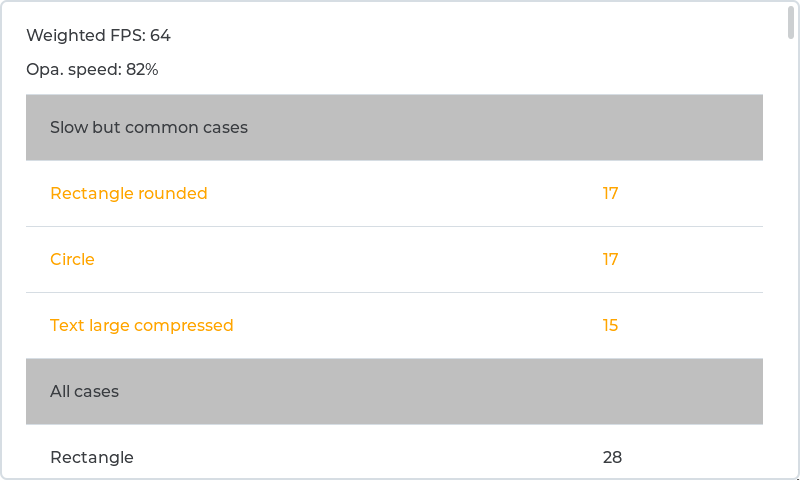Click the 17 value beside Circle
The width and height of the screenshot is (800, 480).
tap(610, 260)
